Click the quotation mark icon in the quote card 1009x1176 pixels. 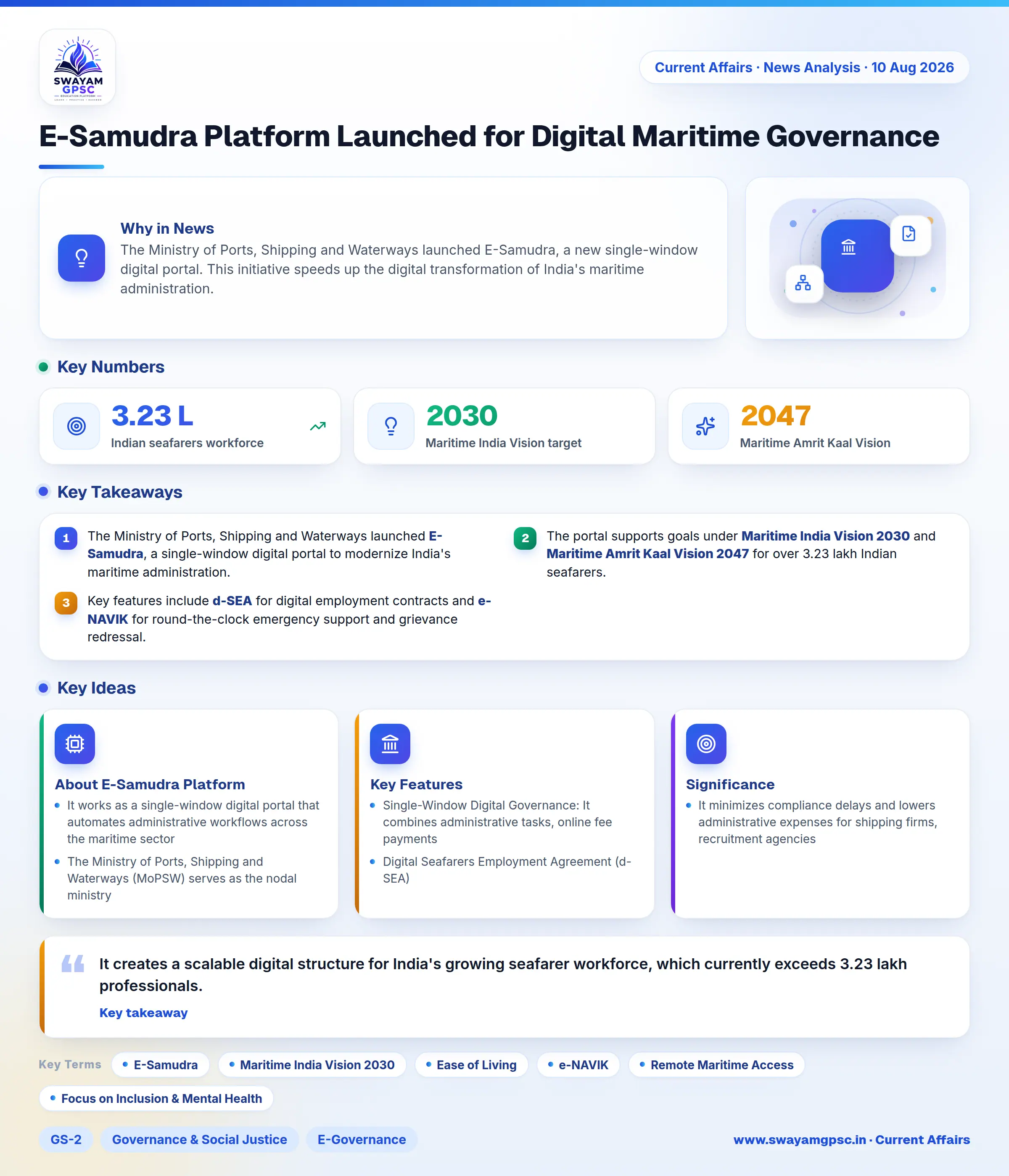(x=73, y=963)
